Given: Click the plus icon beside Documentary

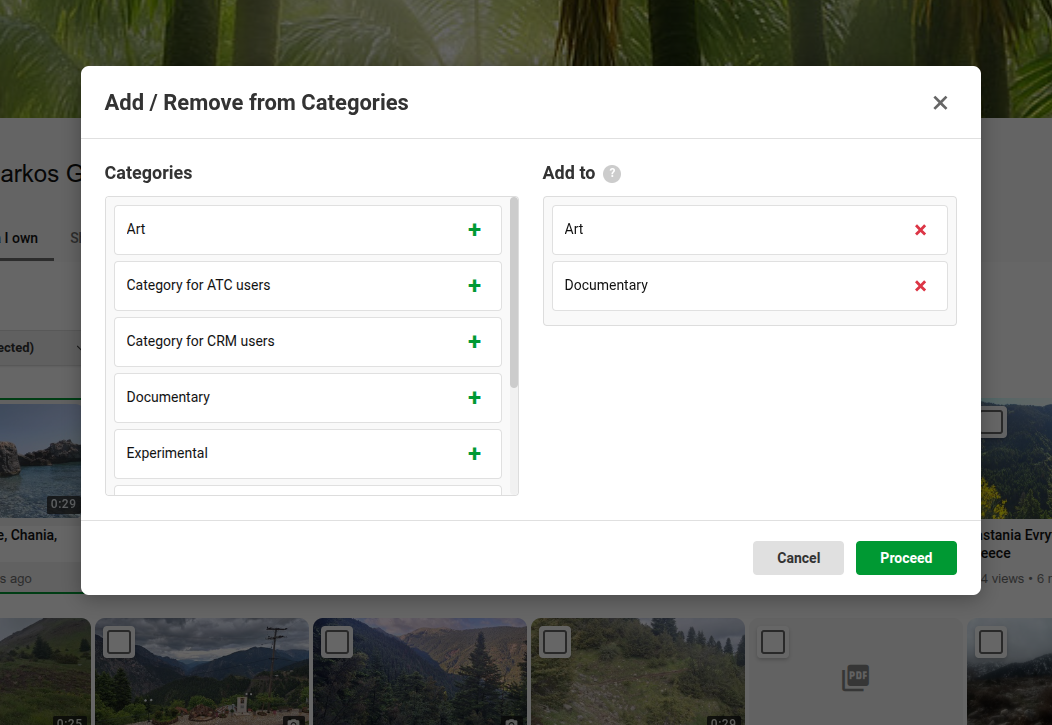Looking at the screenshot, I should [474, 398].
